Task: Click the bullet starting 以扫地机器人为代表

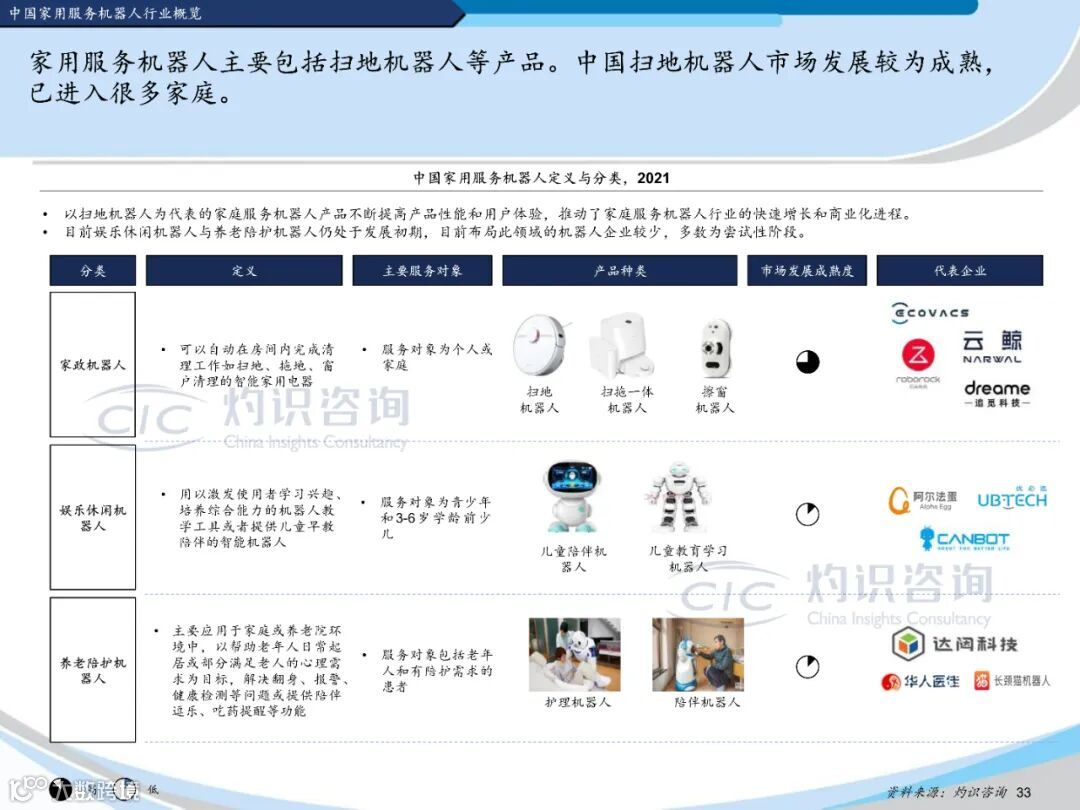Action: [x=488, y=214]
